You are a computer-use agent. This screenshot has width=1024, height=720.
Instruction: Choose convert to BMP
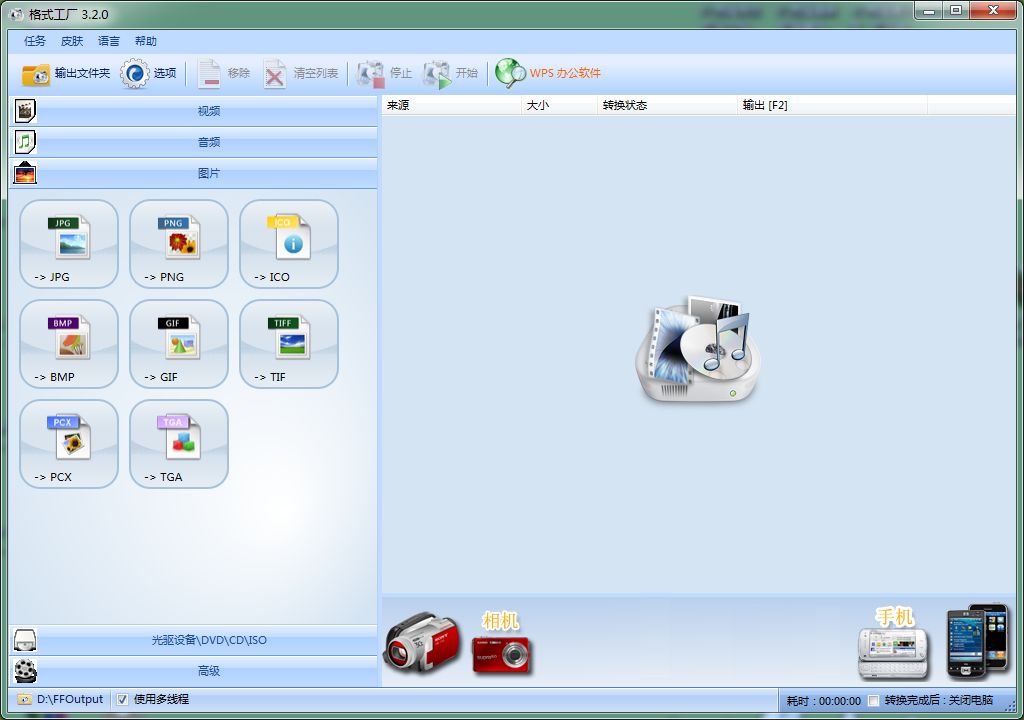click(x=69, y=344)
